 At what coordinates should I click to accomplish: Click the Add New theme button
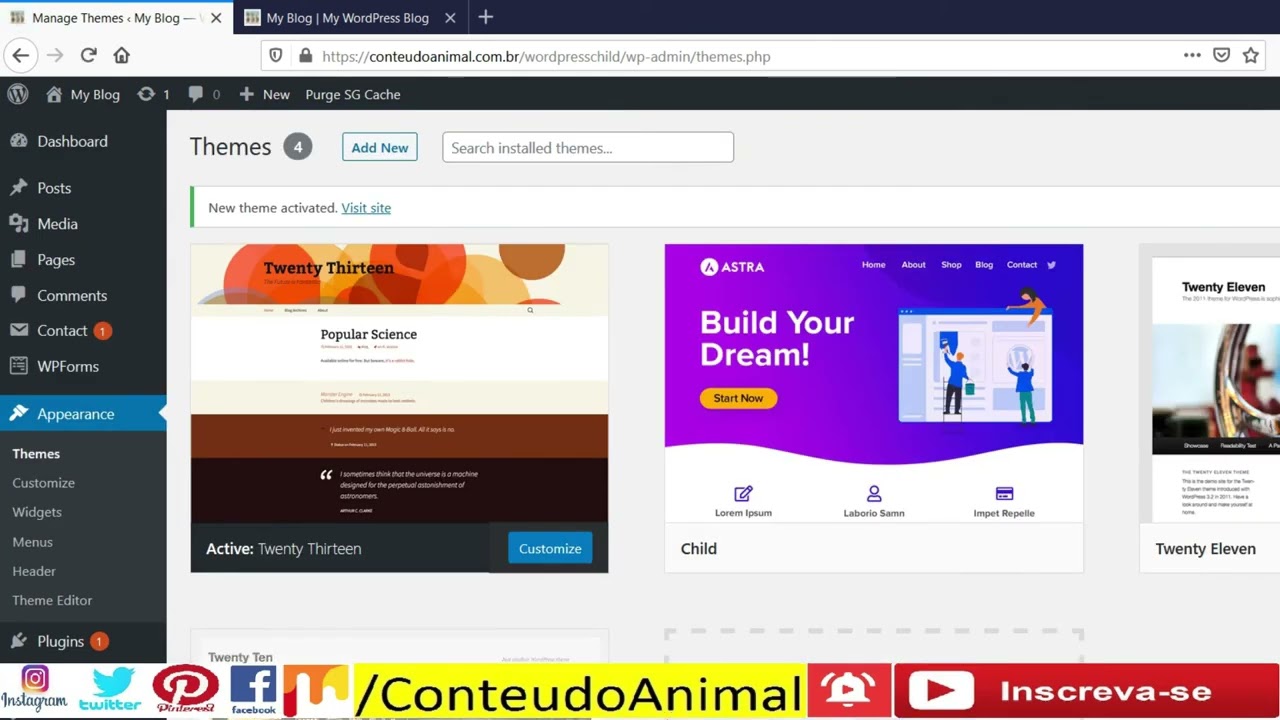379,147
